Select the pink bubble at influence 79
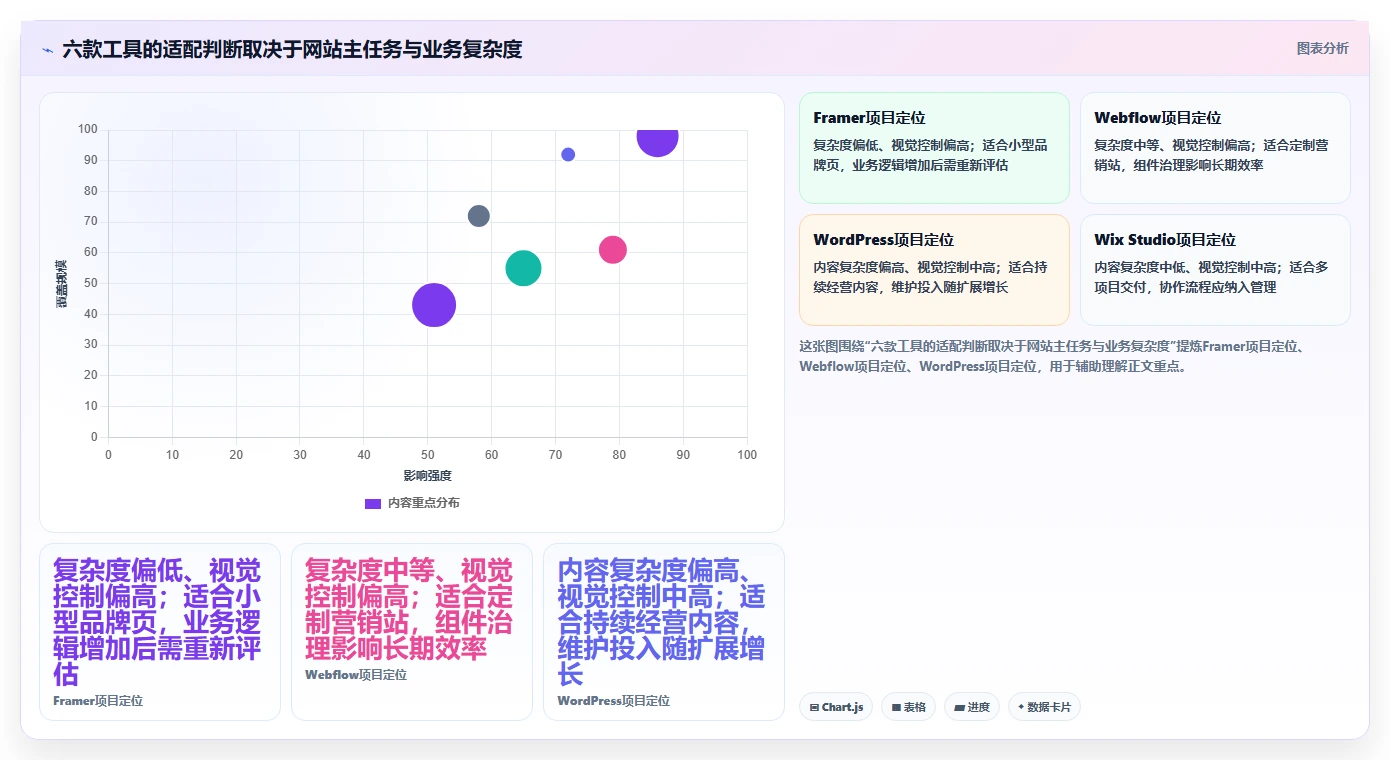 (x=613, y=250)
